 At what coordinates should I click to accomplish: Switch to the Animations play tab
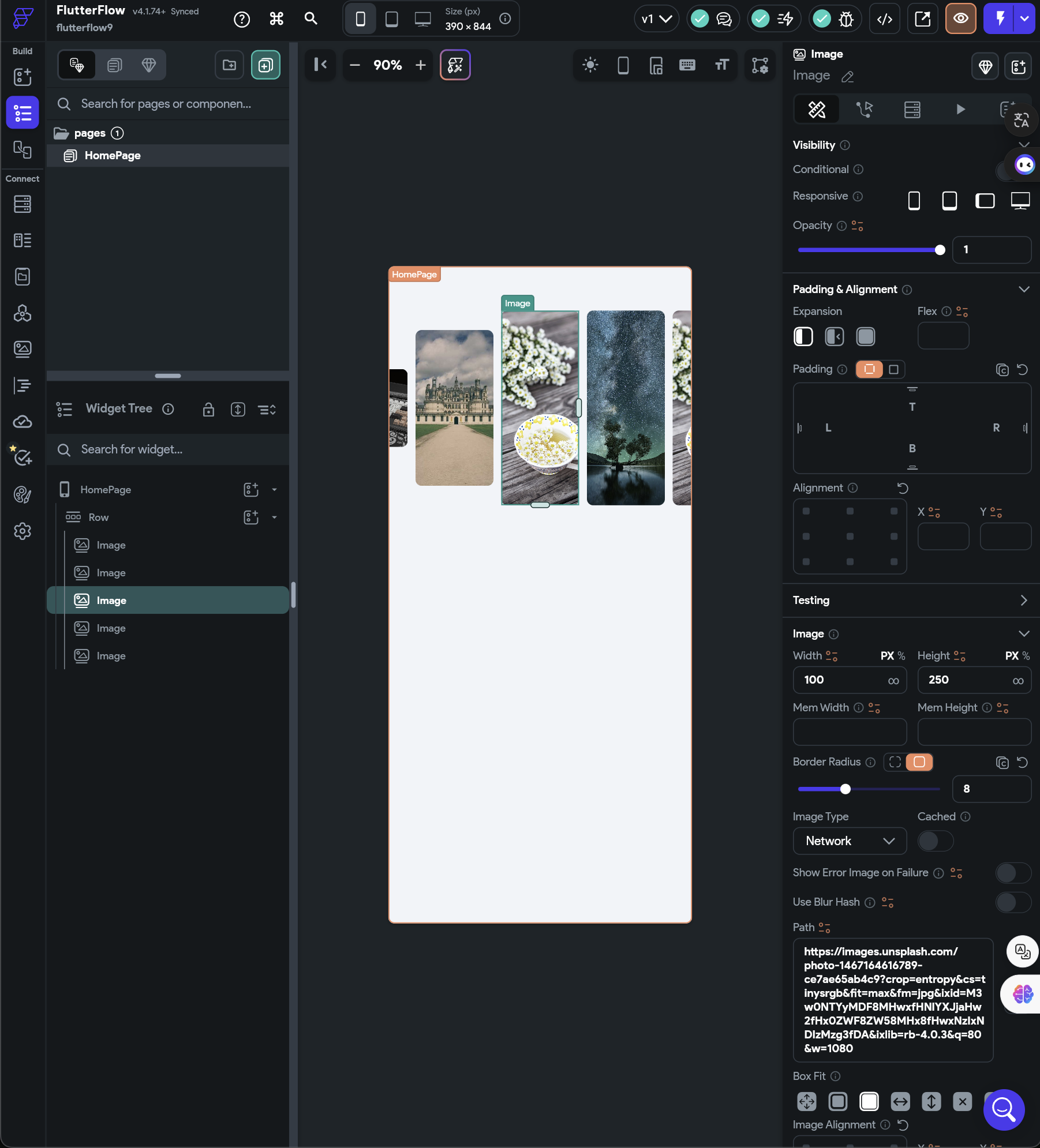click(x=960, y=110)
